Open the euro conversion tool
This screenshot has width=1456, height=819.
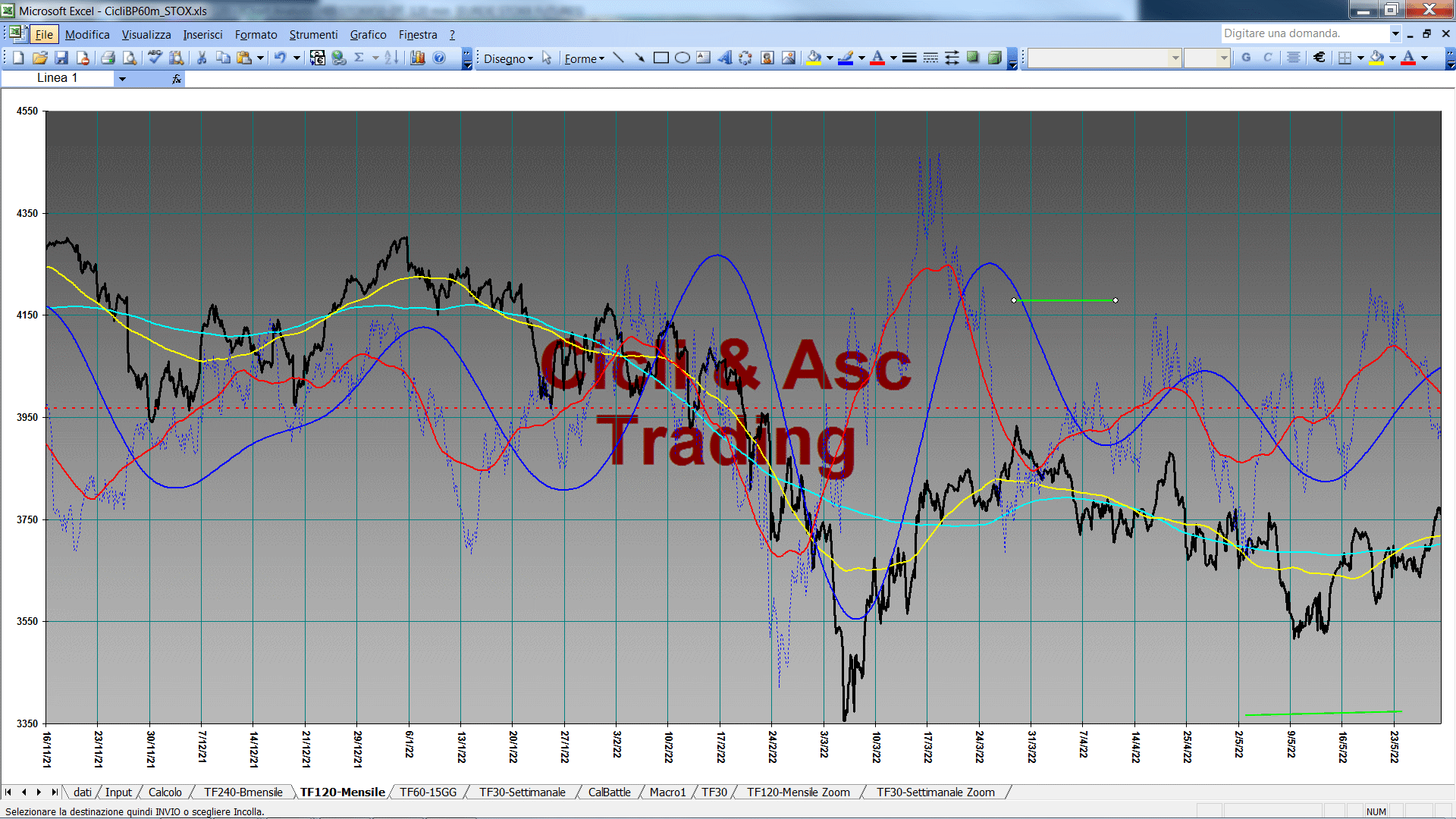pyautogui.click(x=318, y=58)
